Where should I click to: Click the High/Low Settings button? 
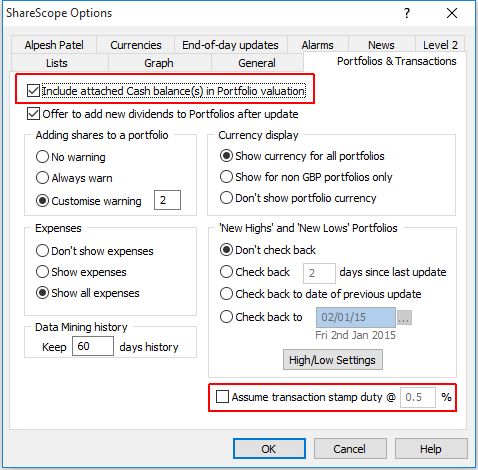[332, 360]
